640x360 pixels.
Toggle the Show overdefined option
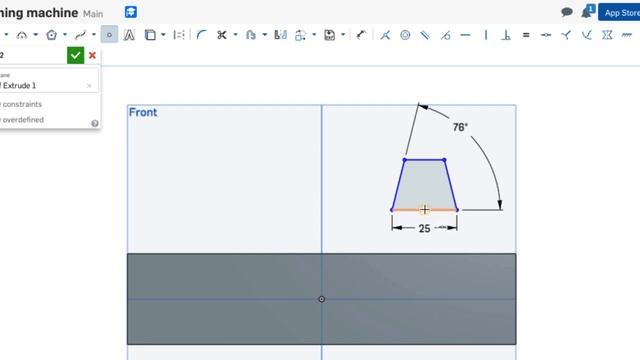(22, 120)
